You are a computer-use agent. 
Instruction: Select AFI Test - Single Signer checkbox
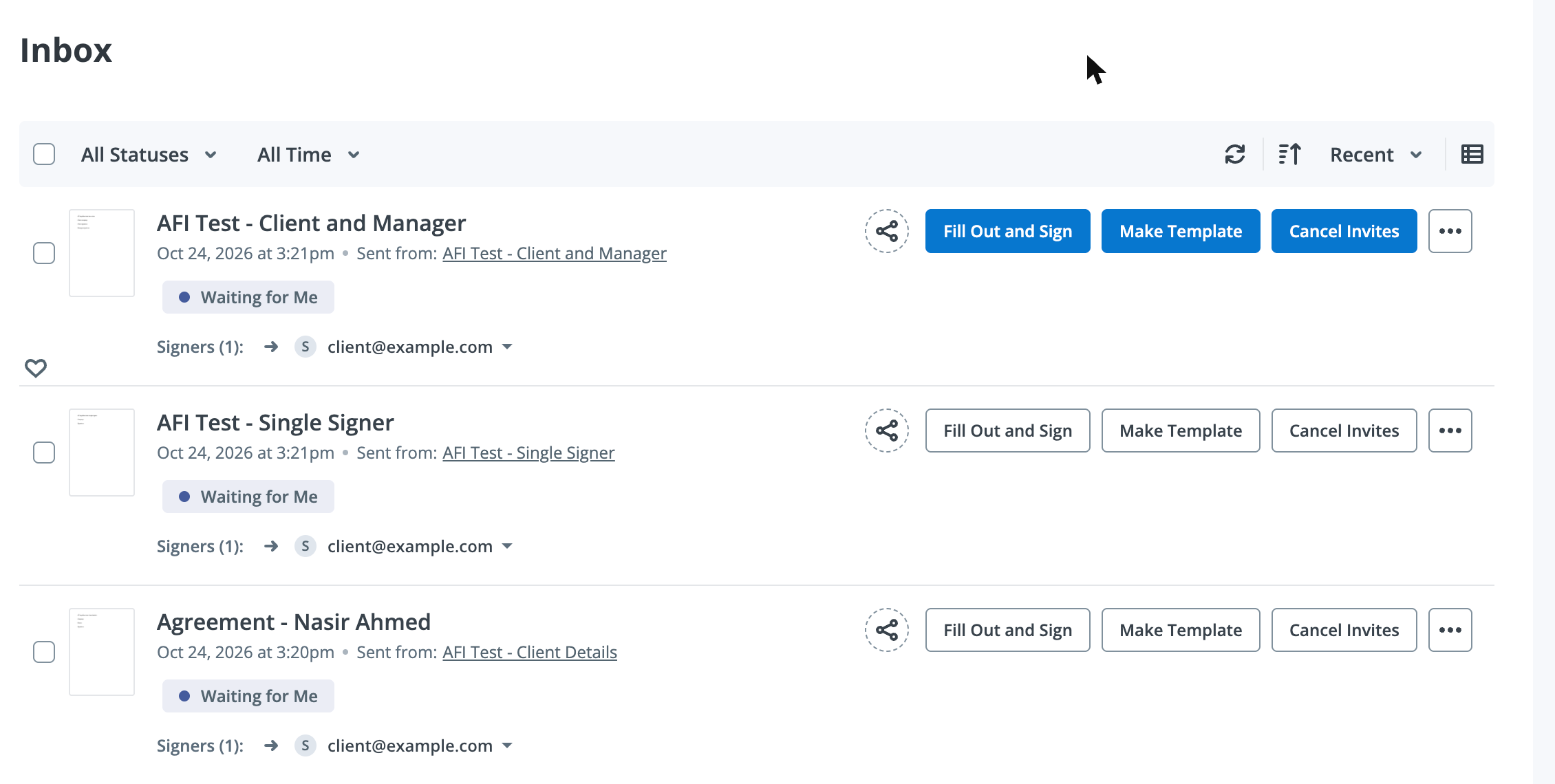point(44,453)
